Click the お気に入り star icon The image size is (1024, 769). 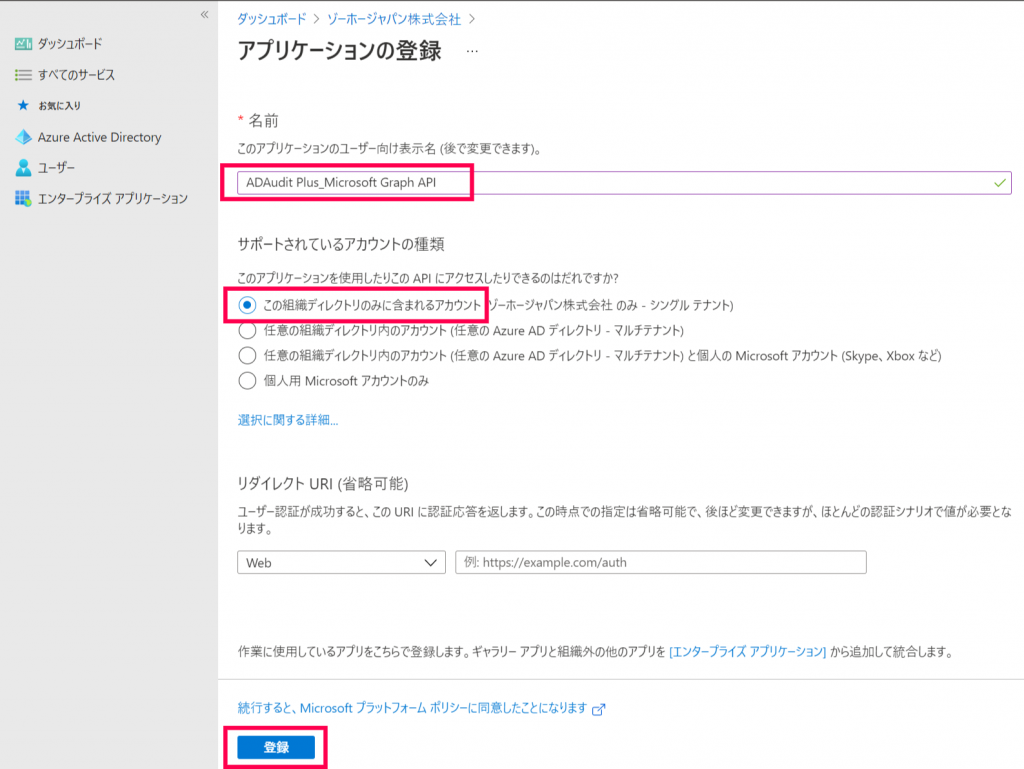click(x=23, y=105)
